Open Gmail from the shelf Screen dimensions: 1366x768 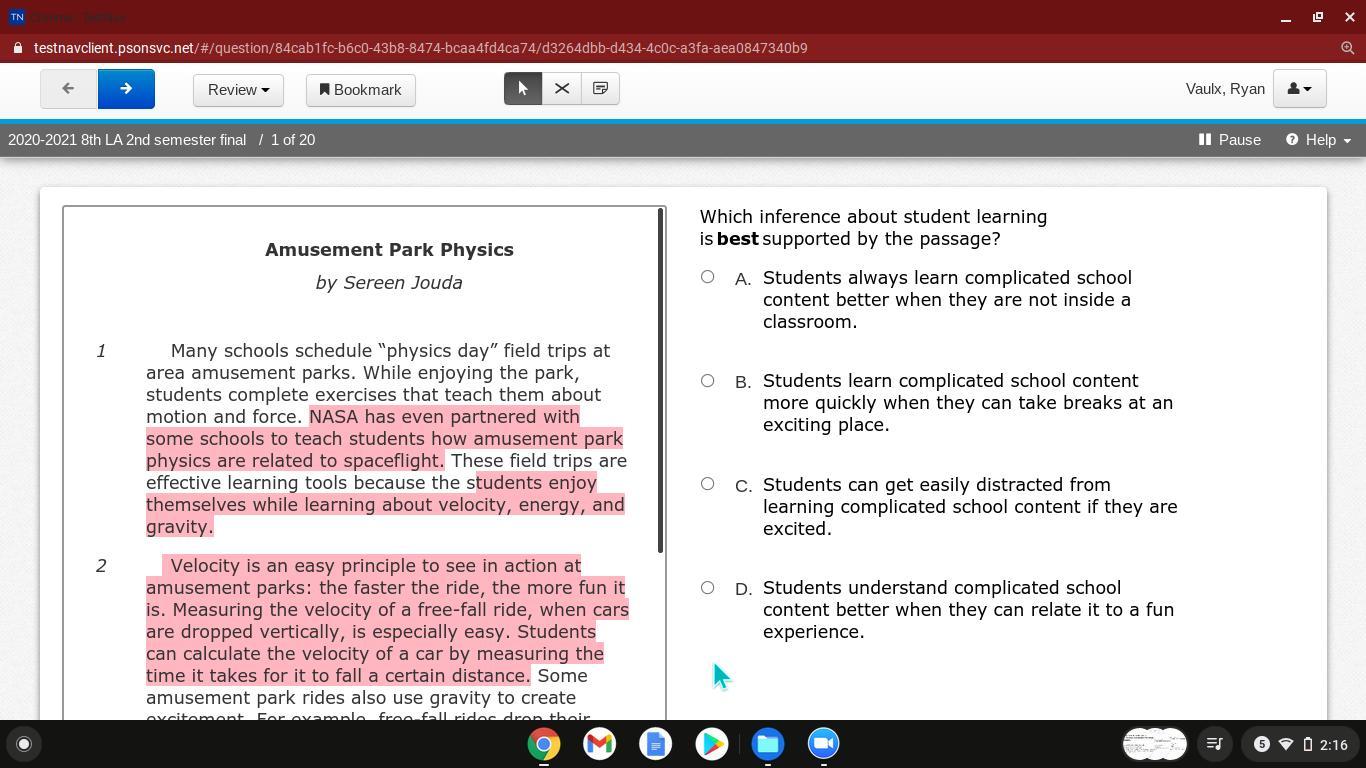(599, 744)
